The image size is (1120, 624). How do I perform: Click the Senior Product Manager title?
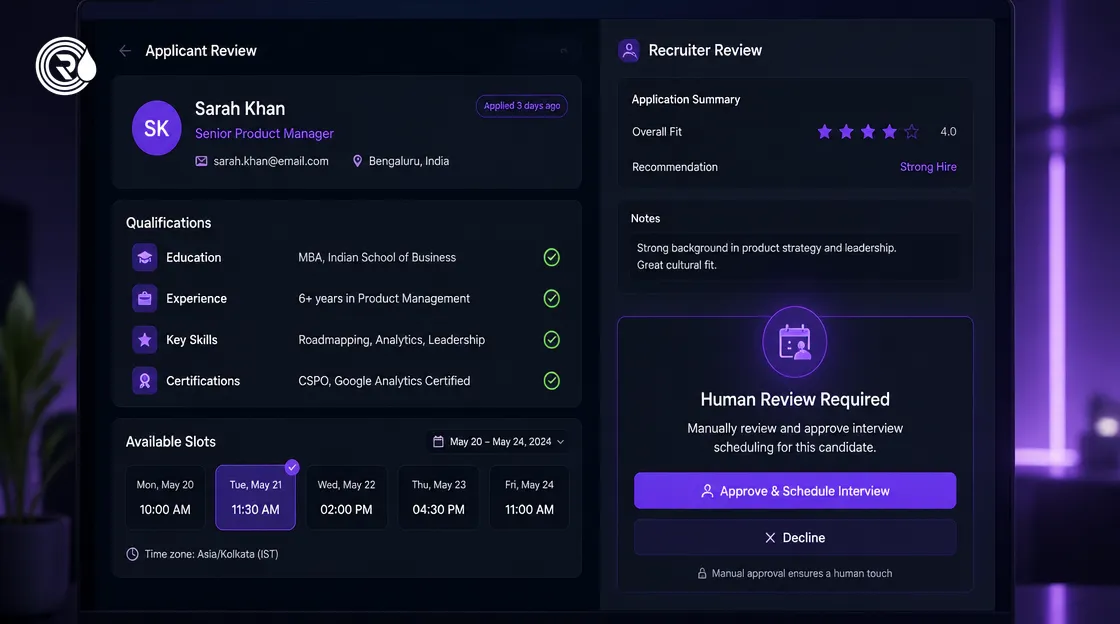264,134
